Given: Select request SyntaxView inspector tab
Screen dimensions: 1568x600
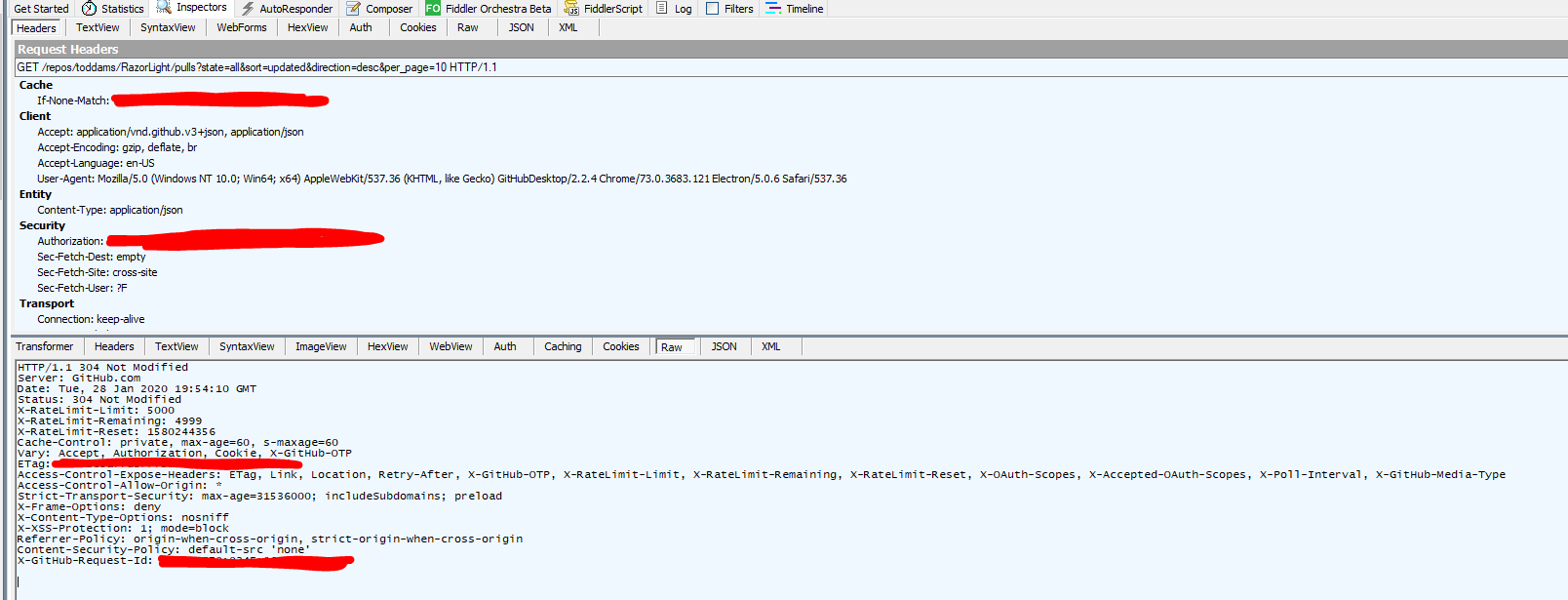Looking at the screenshot, I should [168, 27].
